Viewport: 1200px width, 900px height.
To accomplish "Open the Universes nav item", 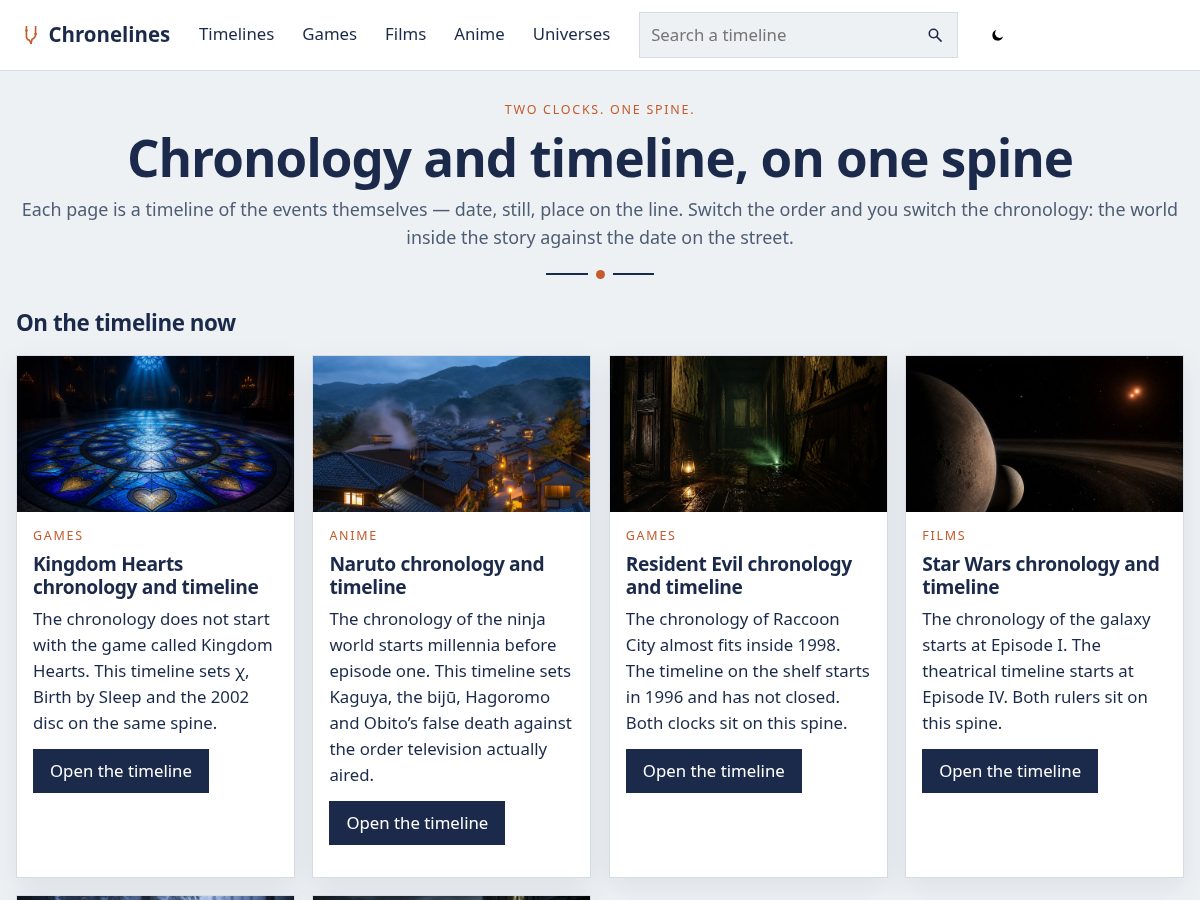I will click(571, 34).
